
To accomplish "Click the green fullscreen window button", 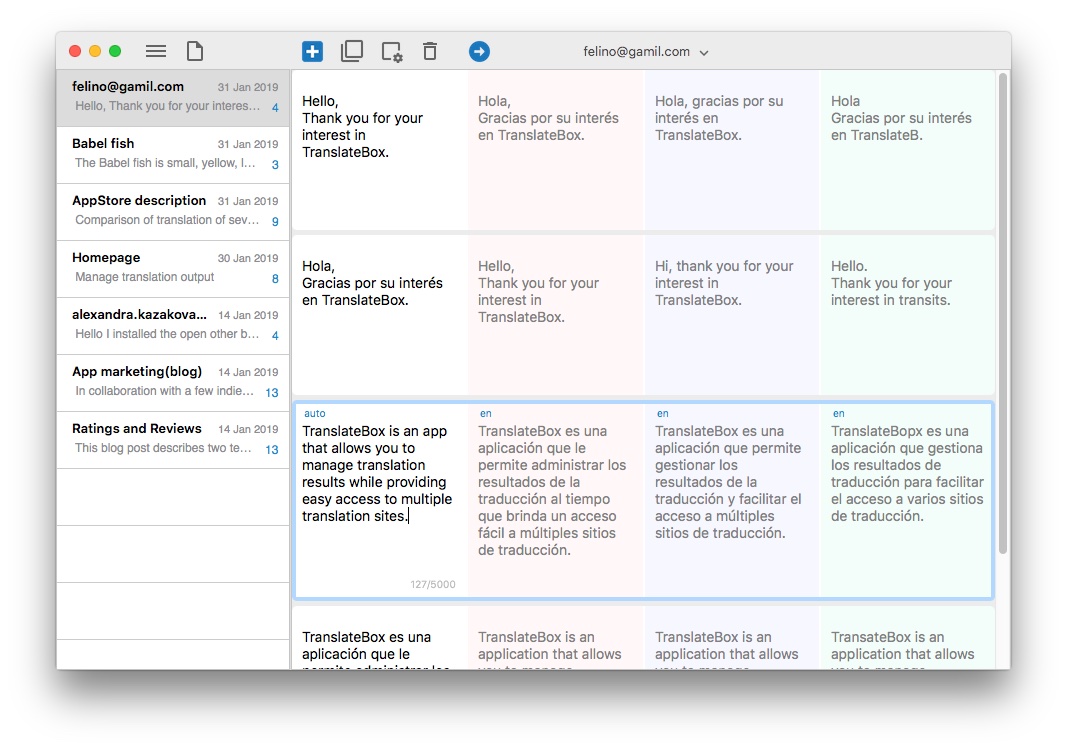I will click(x=115, y=51).
